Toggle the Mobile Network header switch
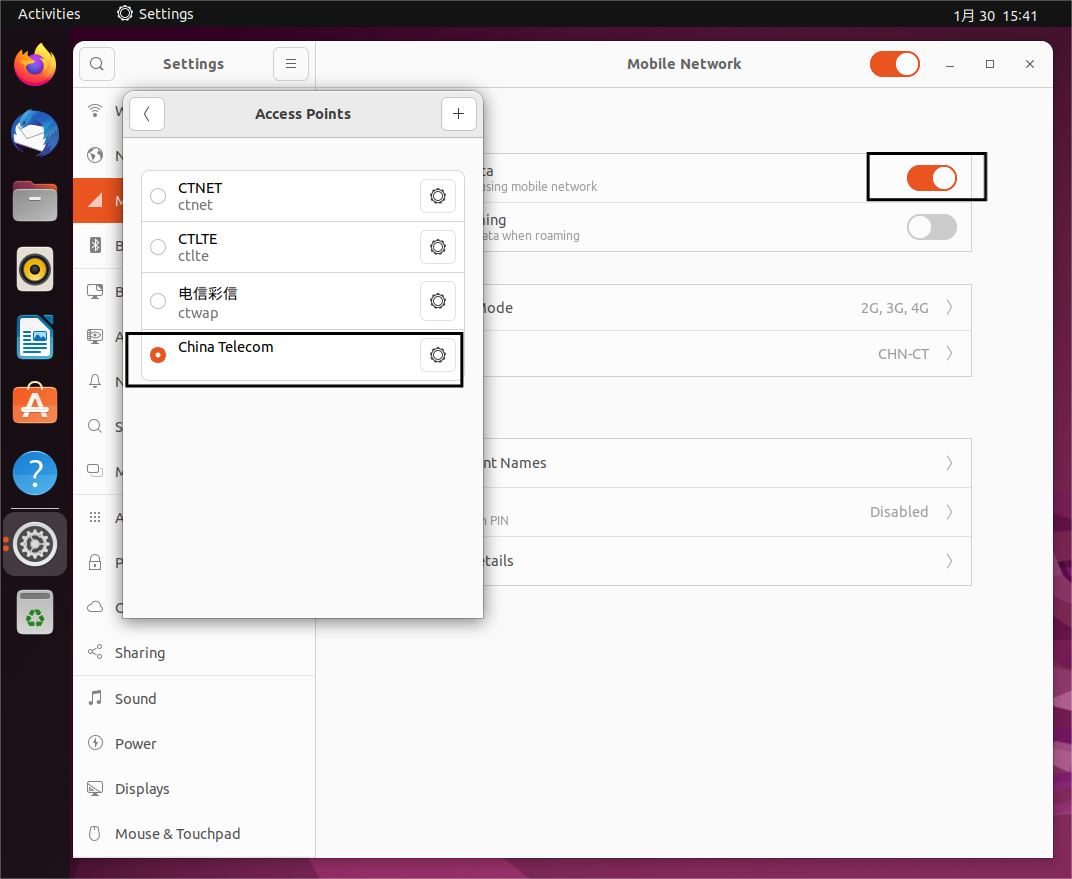 (x=894, y=64)
